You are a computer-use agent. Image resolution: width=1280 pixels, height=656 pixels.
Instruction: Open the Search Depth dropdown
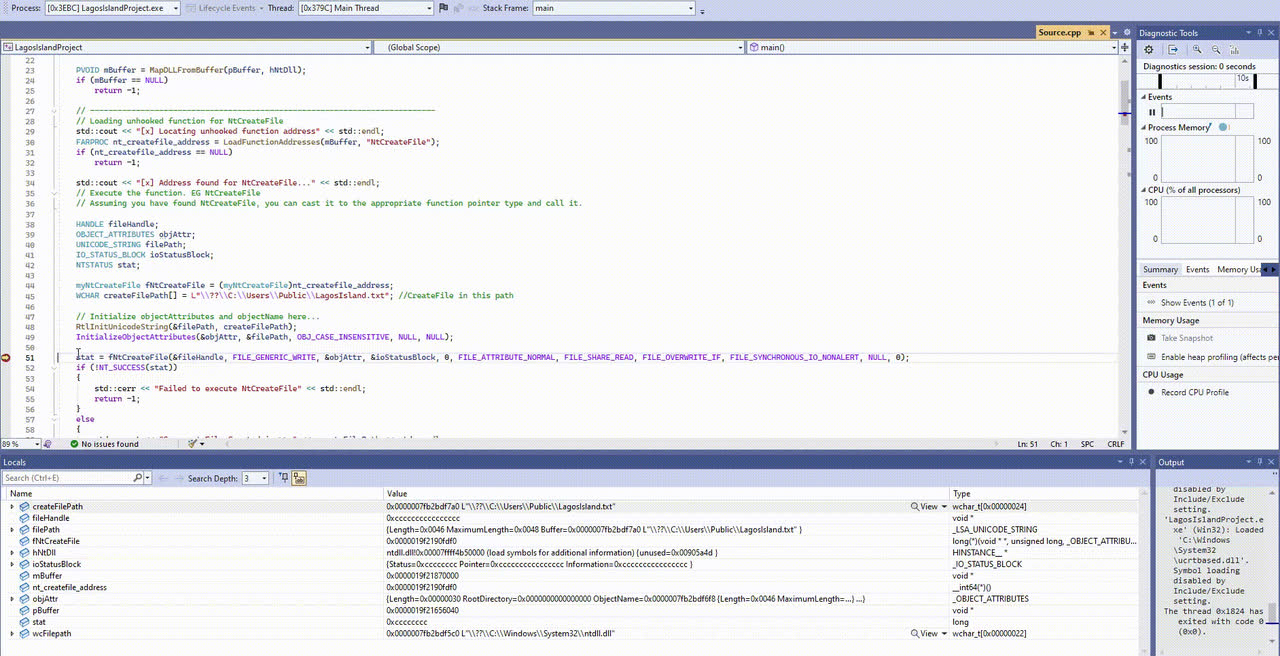(256, 478)
